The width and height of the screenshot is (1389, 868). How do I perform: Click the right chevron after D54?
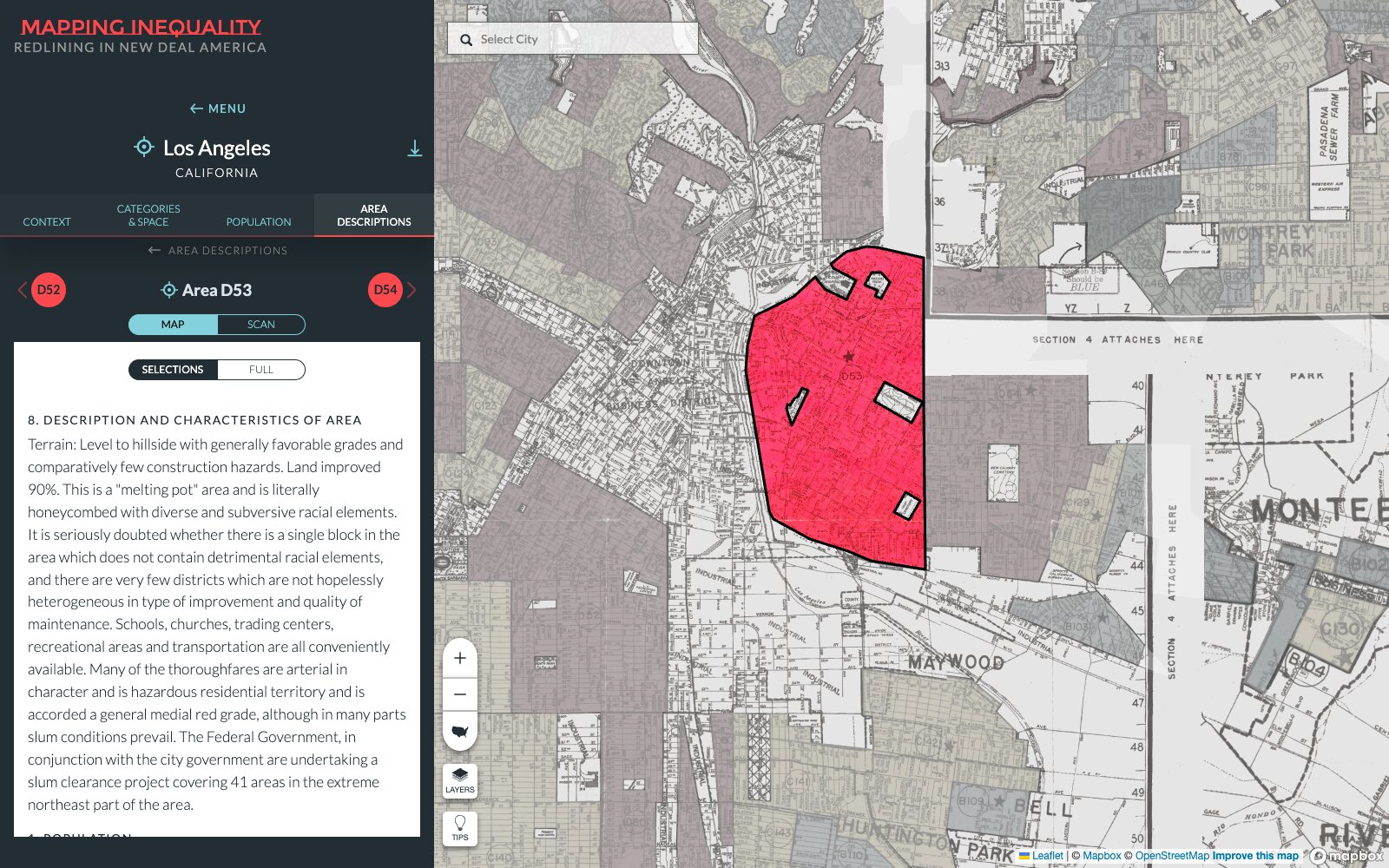click(411, 290)
